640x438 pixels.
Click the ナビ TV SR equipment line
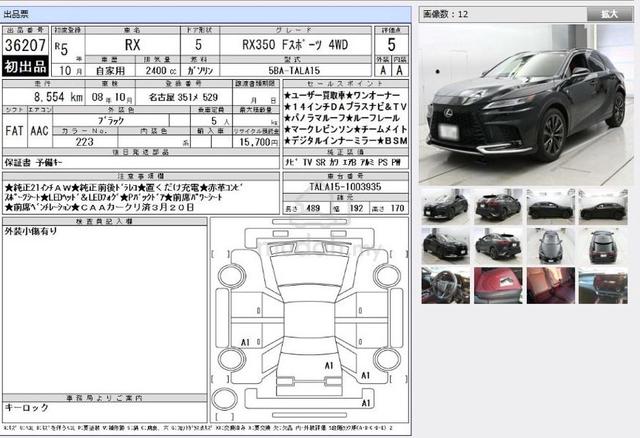pyautogui.click(x=342, y=162)
